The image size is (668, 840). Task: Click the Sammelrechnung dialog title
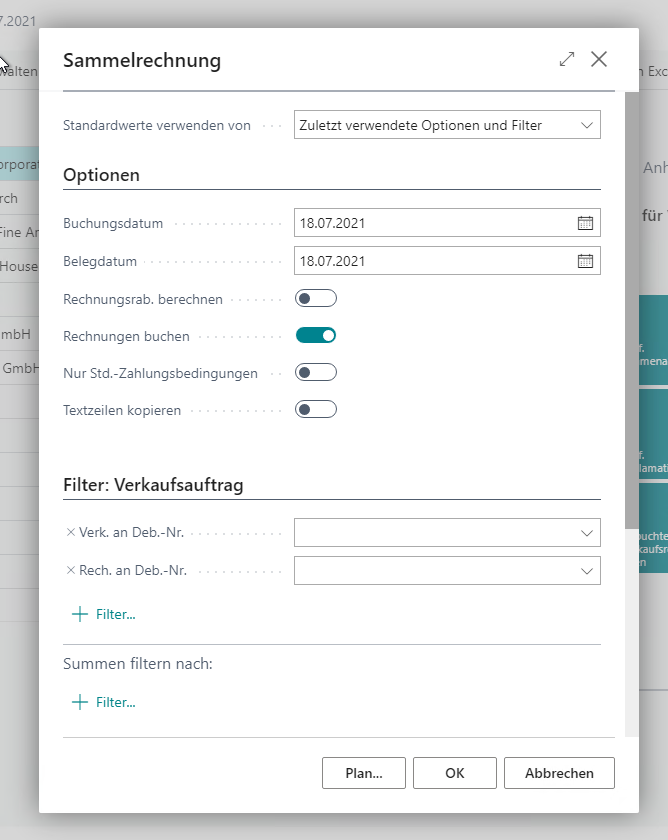pyautogui.click(x=142, y=60)
